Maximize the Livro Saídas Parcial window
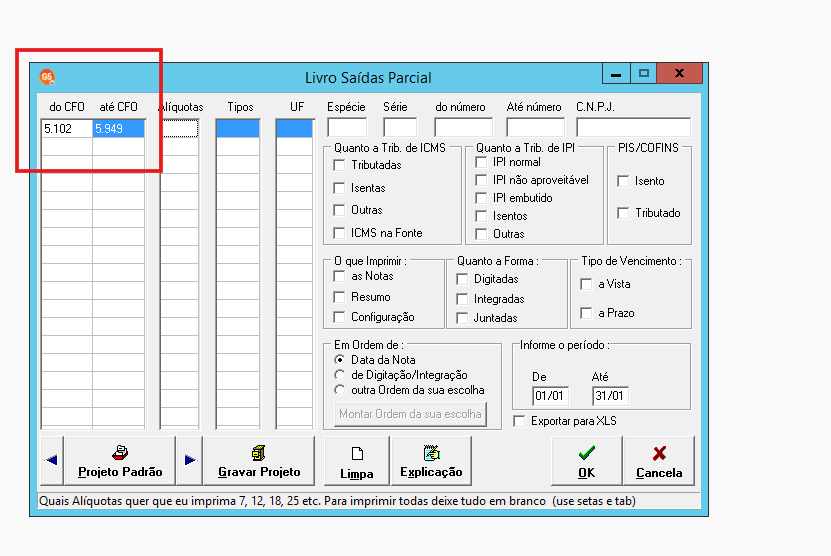This screenshot has width=831, height=556. click(643, 74)
